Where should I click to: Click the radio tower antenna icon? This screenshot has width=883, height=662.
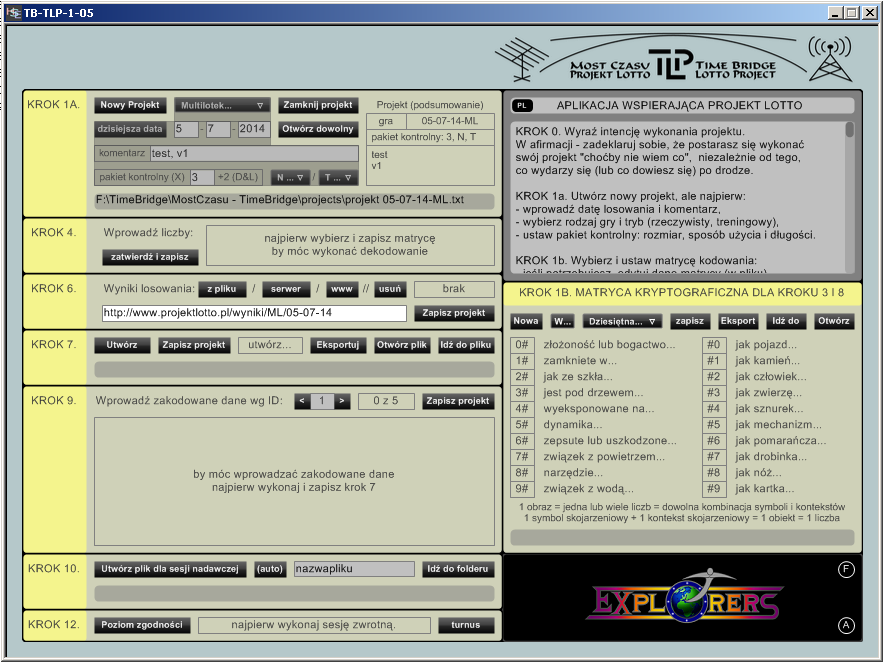pyautogui.click(x=828, y=59)
